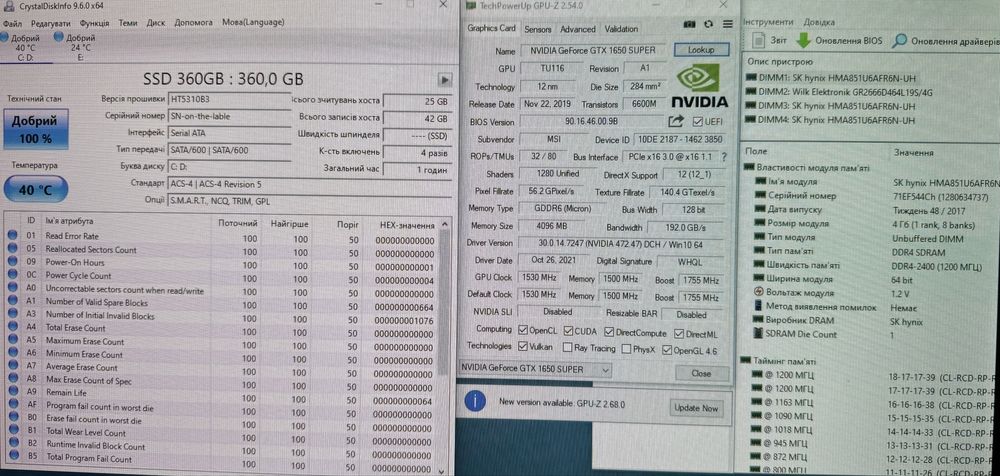1000x476 pixels.
Task: Select the Number of Valid Spare Blocks row
Action: pyautogui.click(x=221, y=302)
